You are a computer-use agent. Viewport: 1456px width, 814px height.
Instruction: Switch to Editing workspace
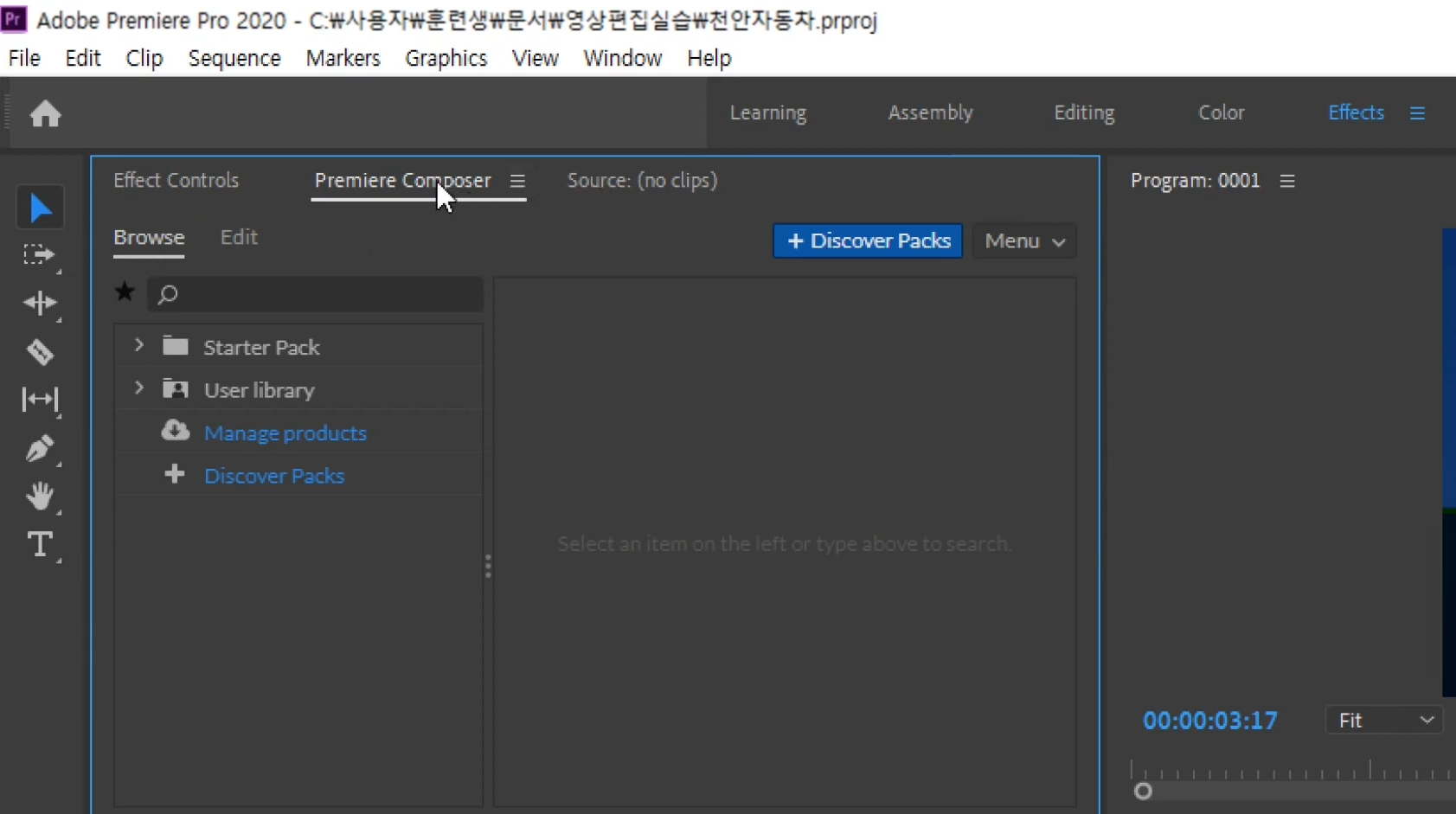[1084, 112]
